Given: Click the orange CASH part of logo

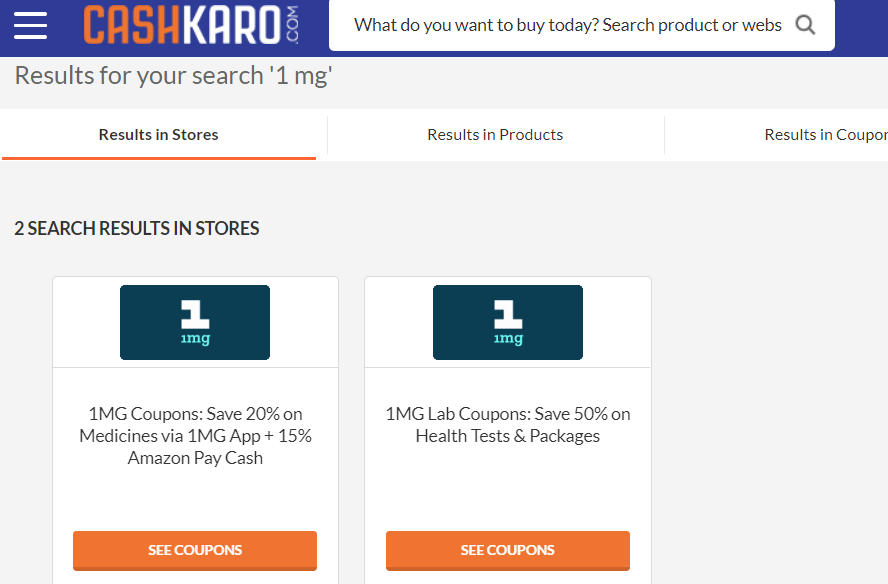Looking at the screenshot, I should (131, 25).
